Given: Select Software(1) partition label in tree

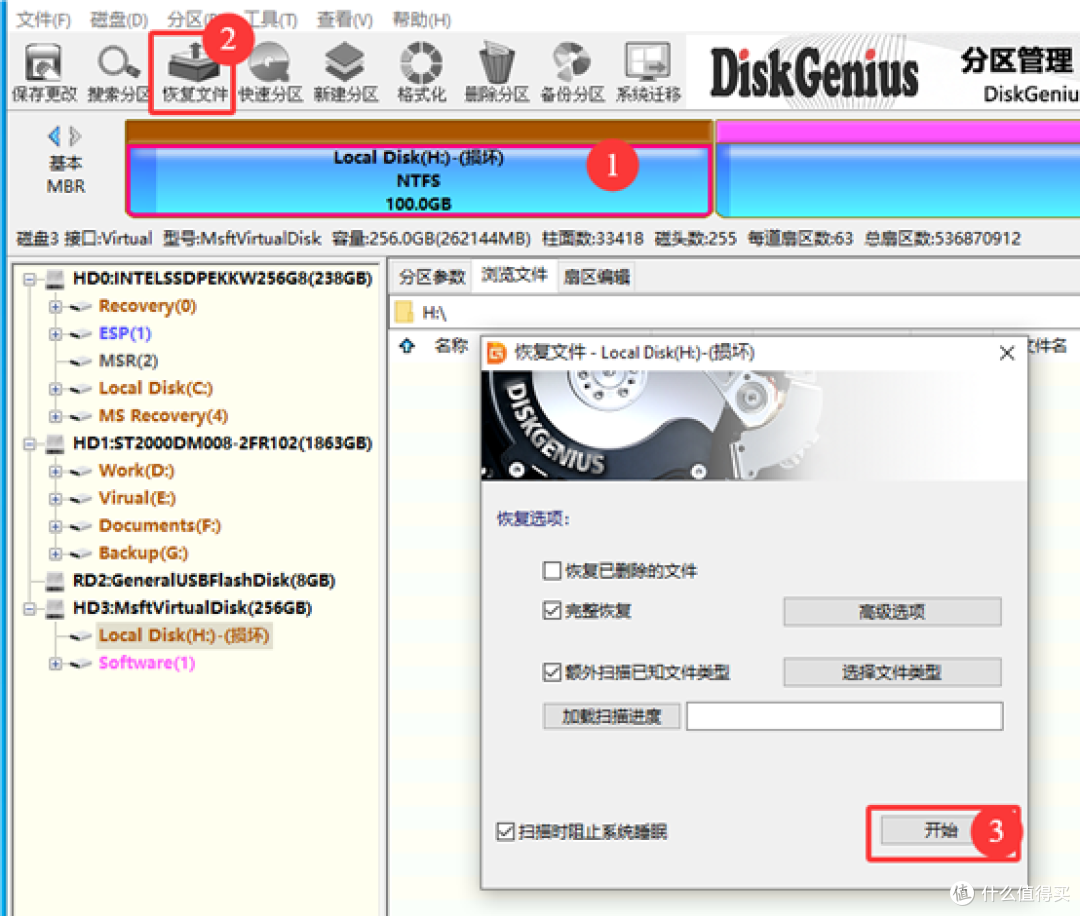Looking at the screenshot, I should [147, 664].
